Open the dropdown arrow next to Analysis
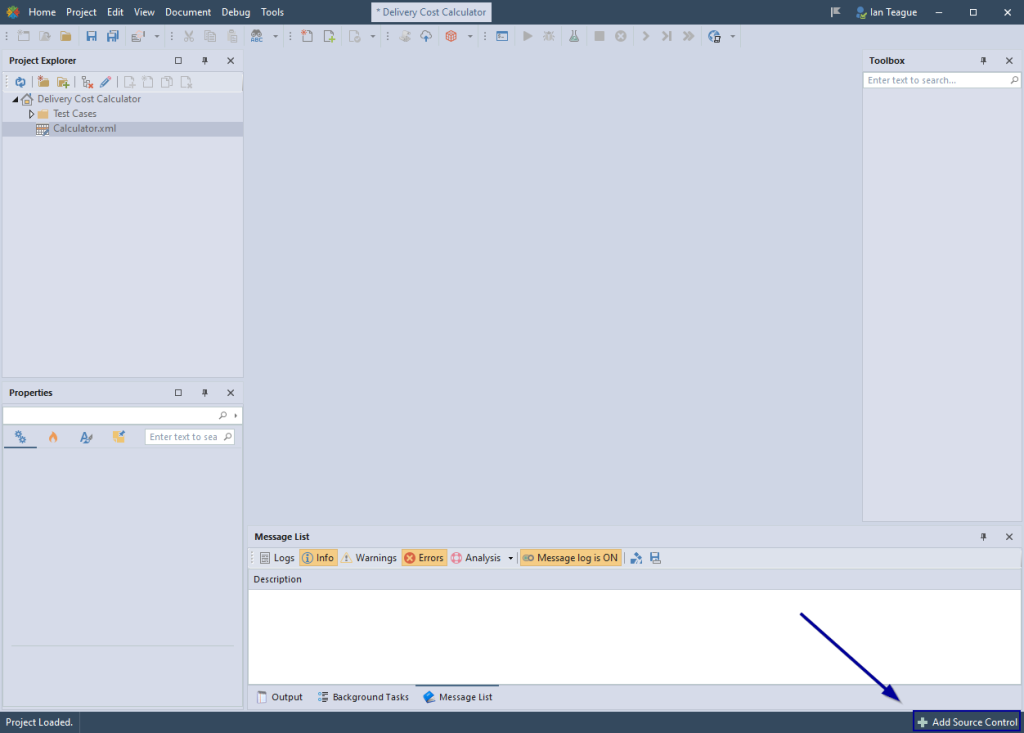The image size is (1024, 733). tap(511, 558)
